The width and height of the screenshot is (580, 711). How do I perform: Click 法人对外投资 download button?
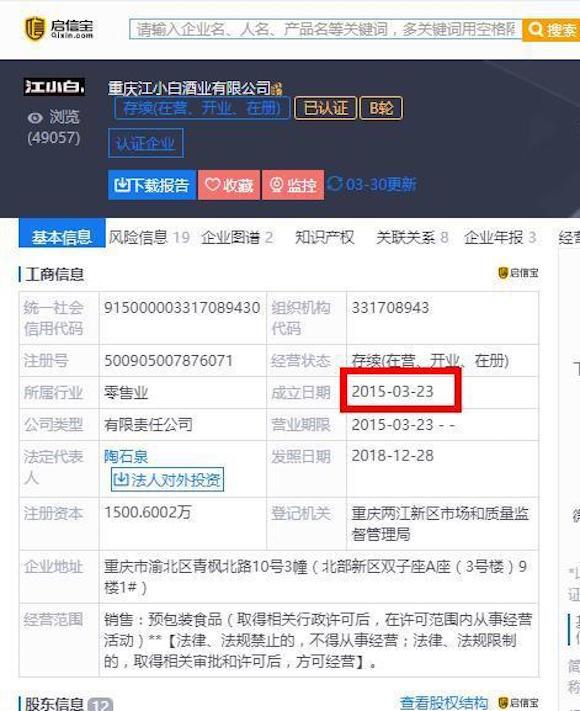pos(167,479)
